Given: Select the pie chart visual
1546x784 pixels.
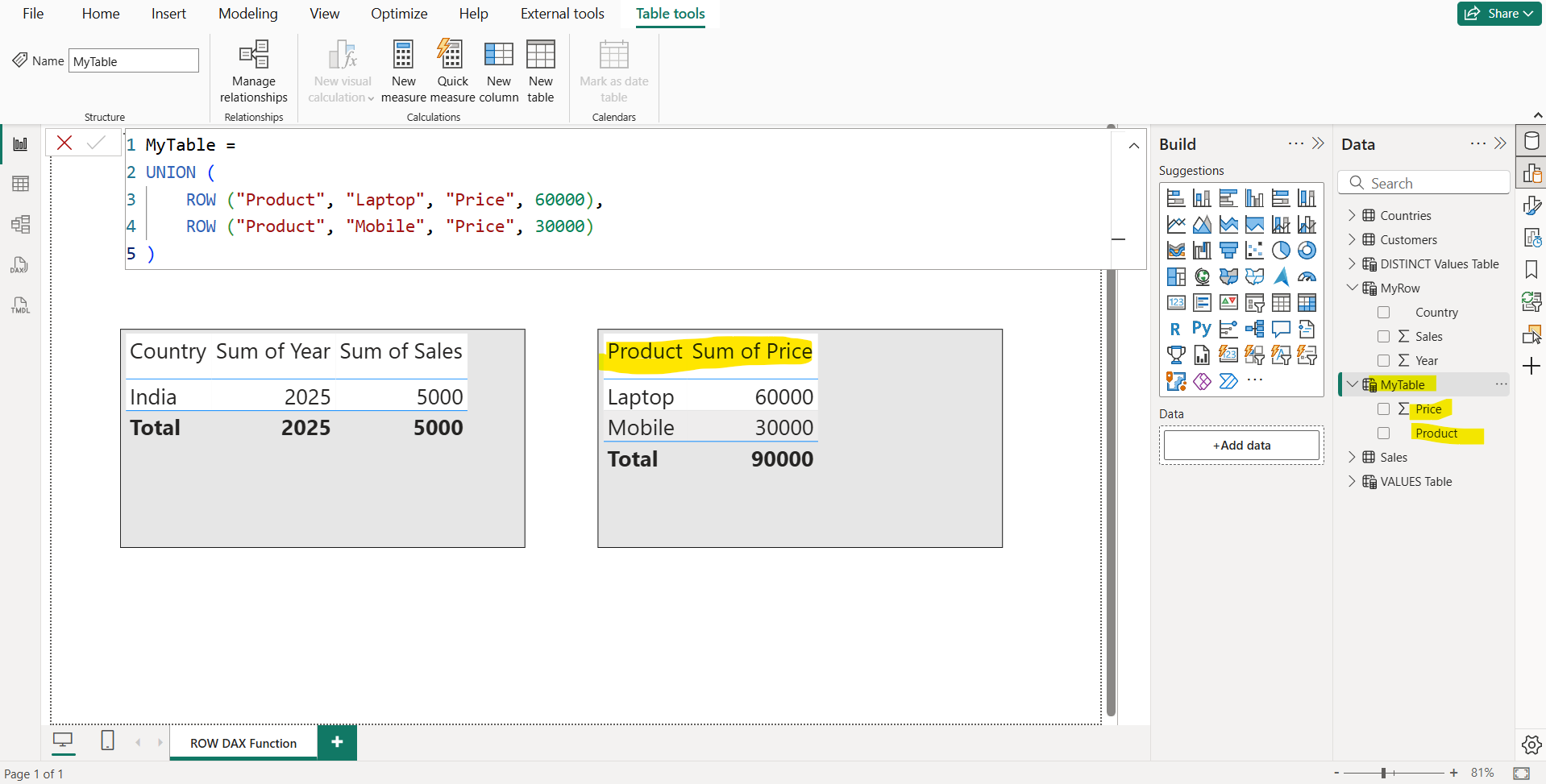Looking at the screenshot, I should pos(1281,251).
